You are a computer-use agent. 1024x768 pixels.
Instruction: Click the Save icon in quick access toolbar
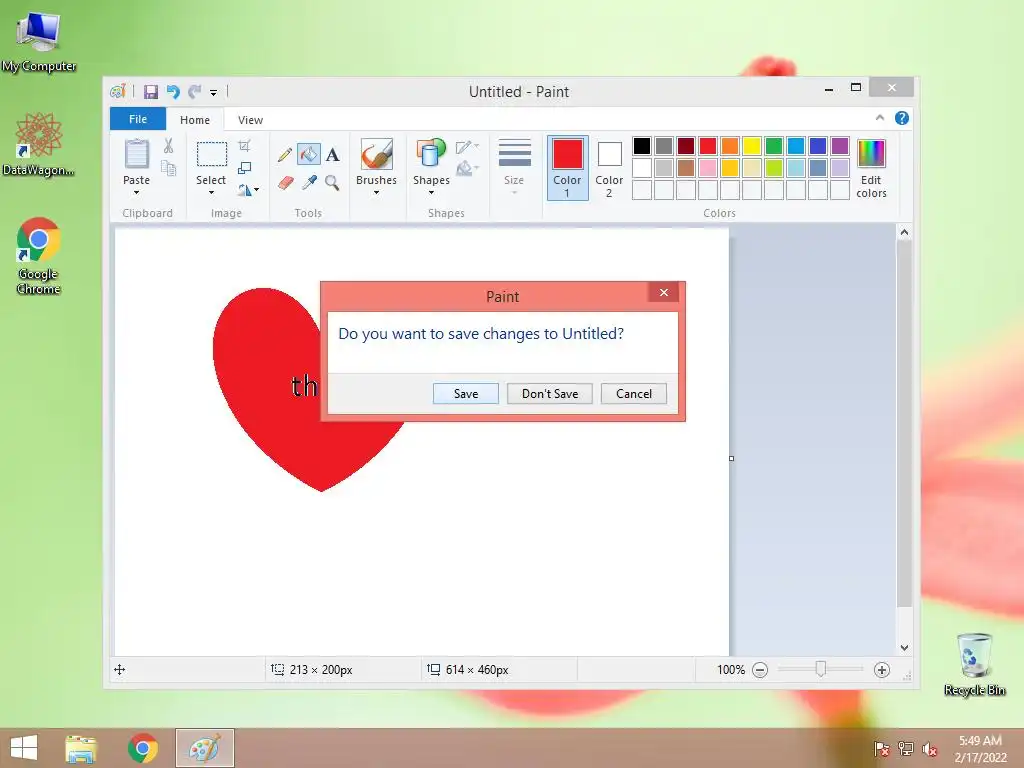151,91
